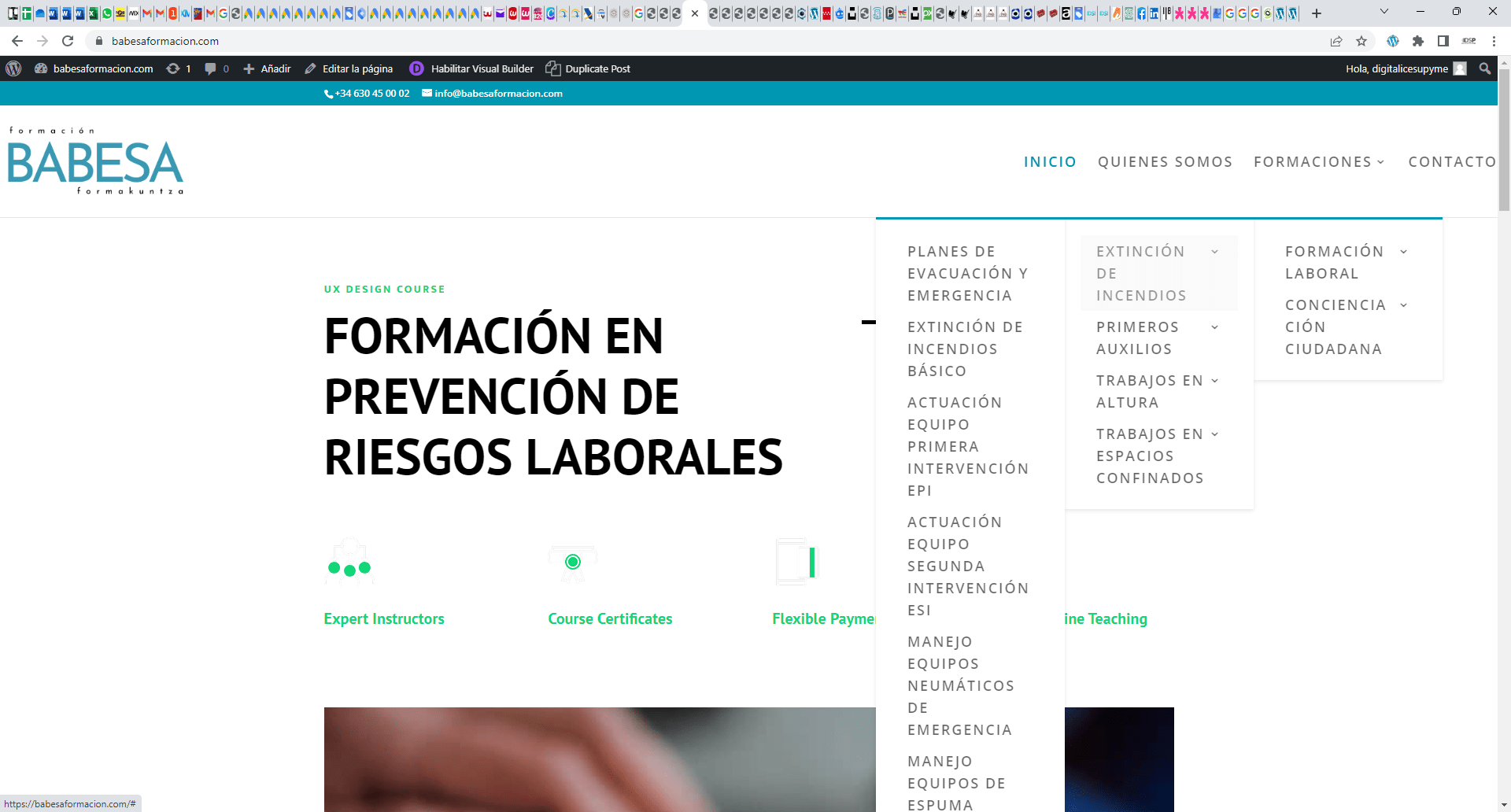
Task: Click the Babesa formación logo
Action: [95, 161]
